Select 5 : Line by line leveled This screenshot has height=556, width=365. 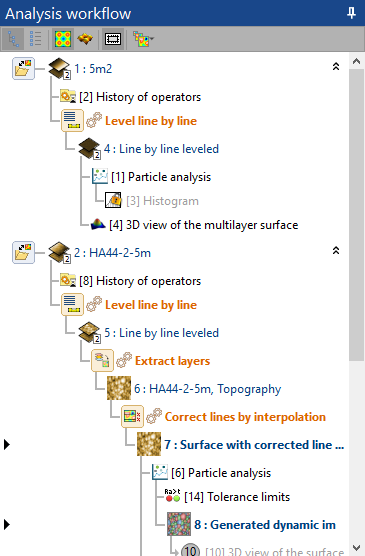pyautogui.click(x=161, y=333)
